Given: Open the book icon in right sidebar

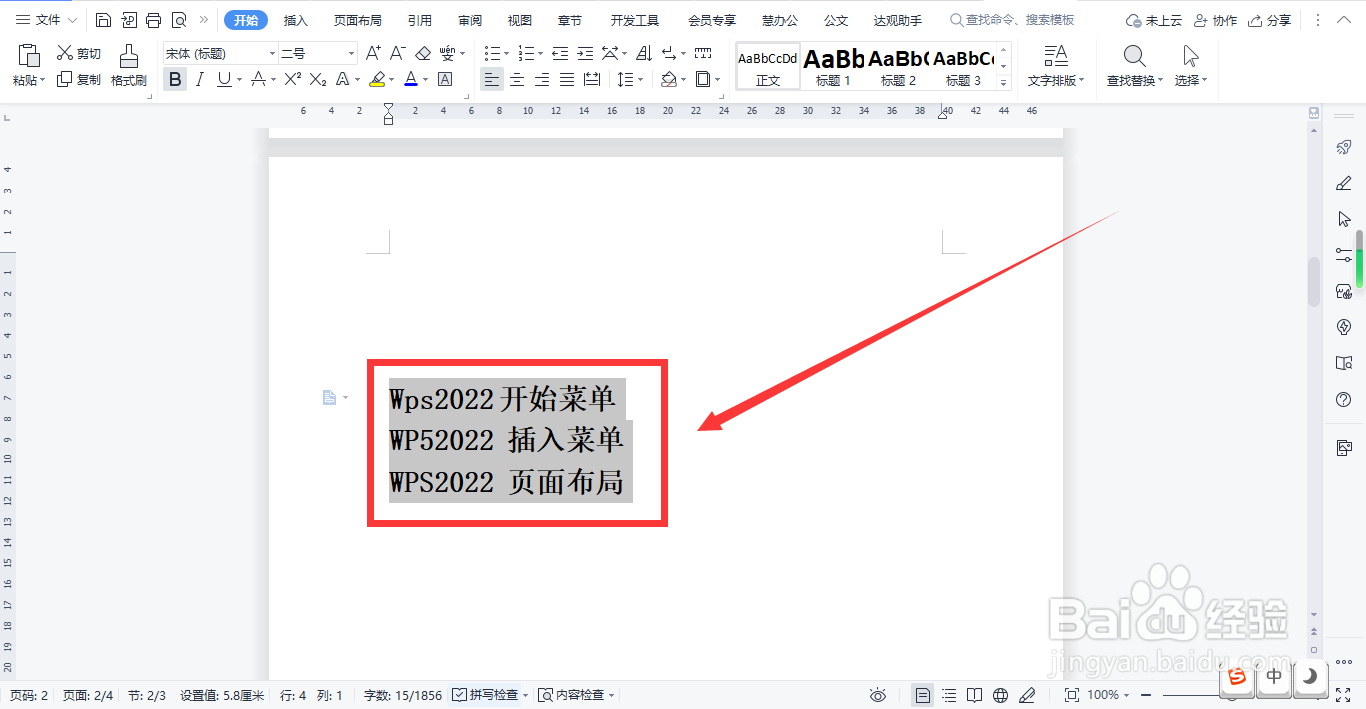Looking at the screenshot, I should point(1344,363).
